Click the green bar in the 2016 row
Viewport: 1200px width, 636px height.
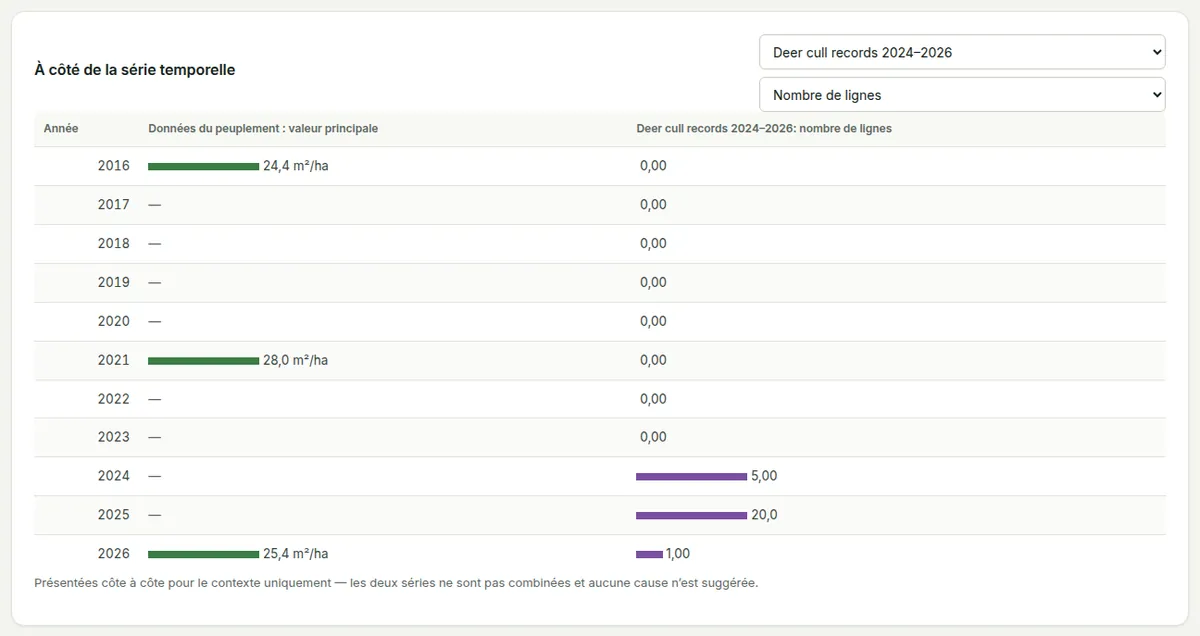tap(203, 166)
